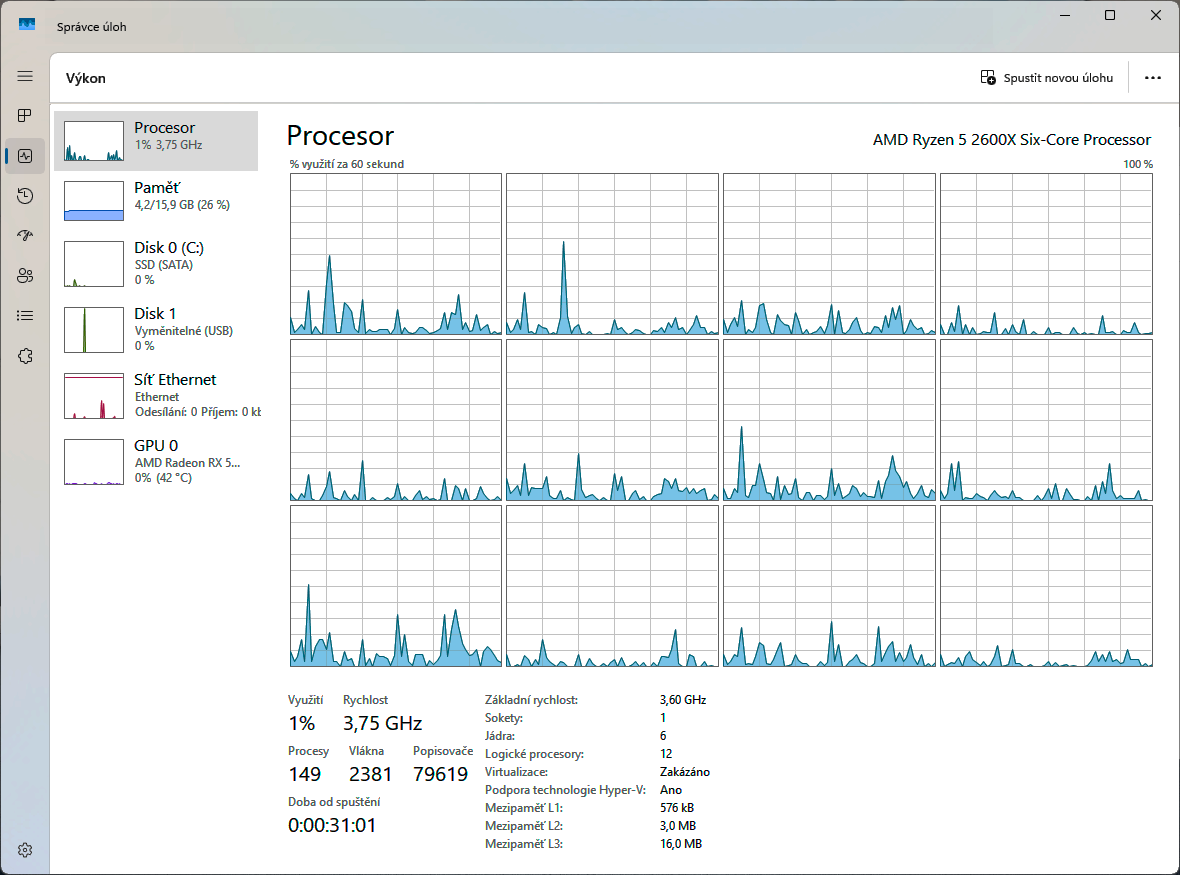Click the top-left logical processor graph
The width and height of the screenshot is (1180, 875).
click(396, 254)
